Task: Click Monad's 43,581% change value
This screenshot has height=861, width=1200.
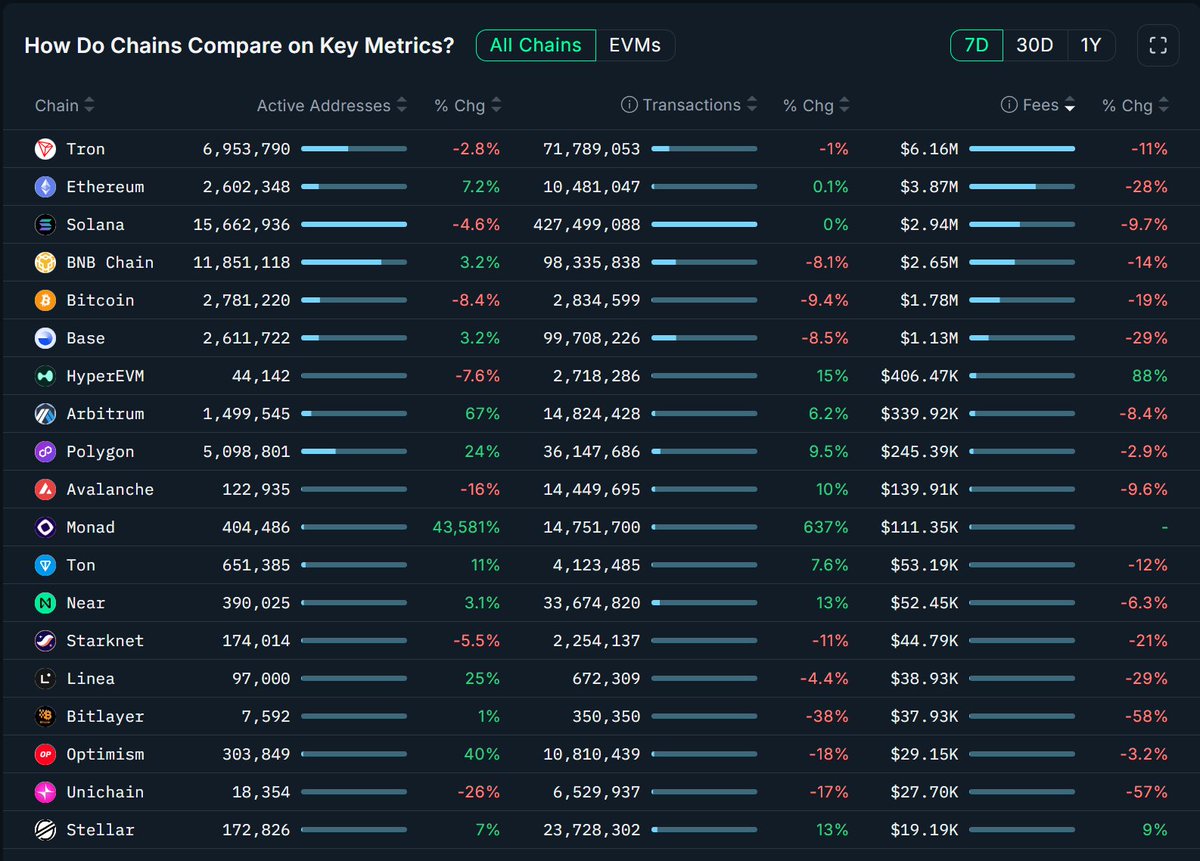Action: (x=466, y=527)
